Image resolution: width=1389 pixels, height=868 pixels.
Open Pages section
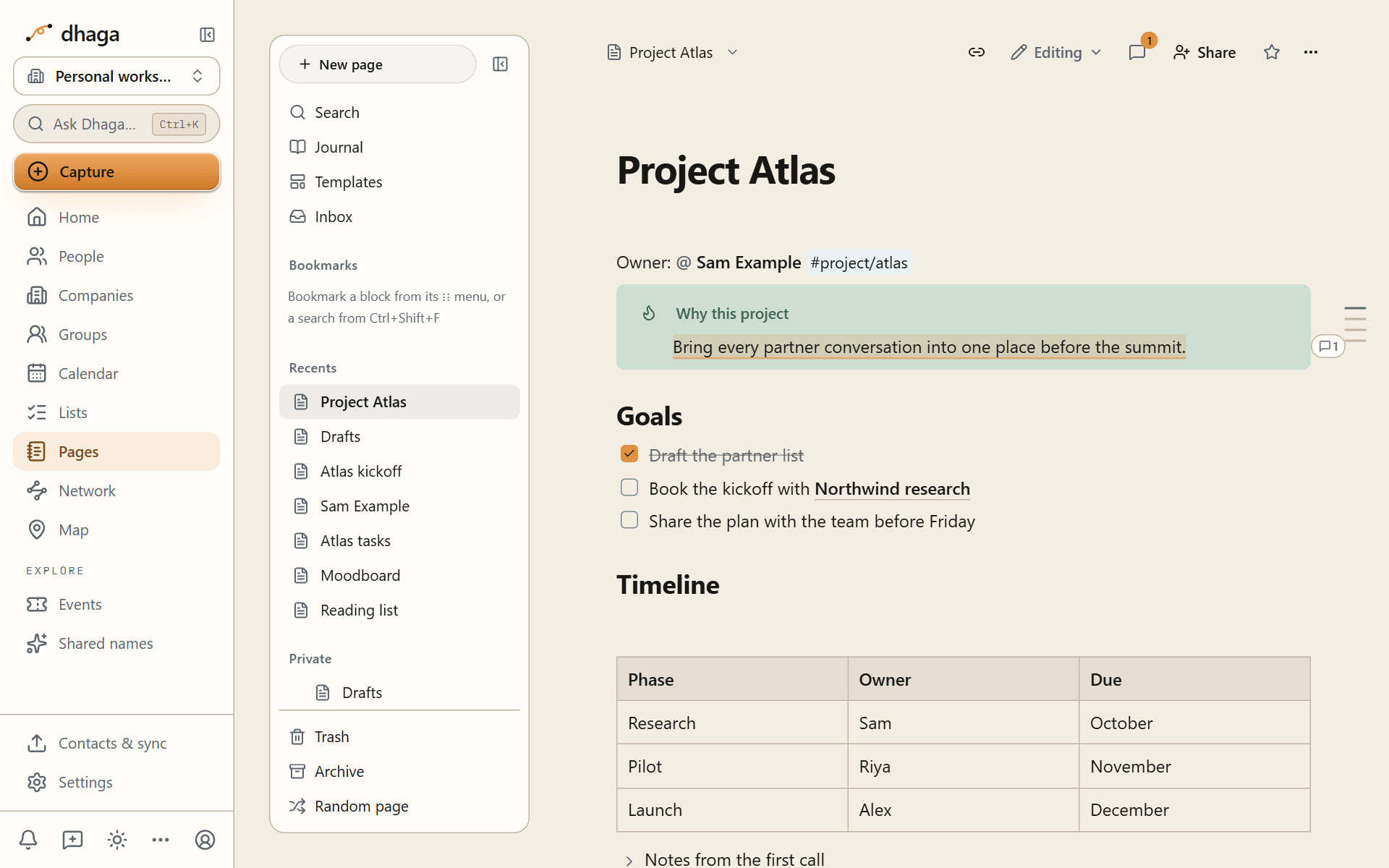tap(116, 451)
